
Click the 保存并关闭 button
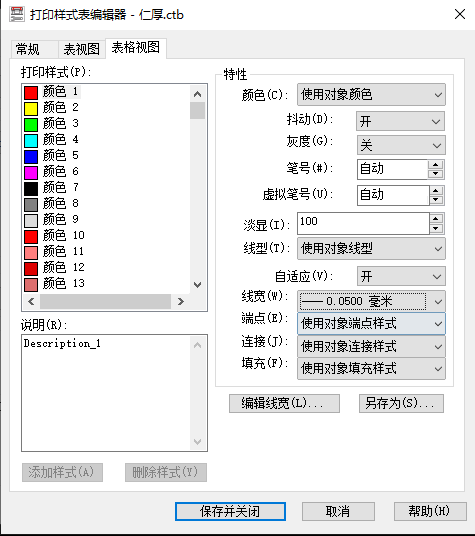[x=230, y=511]
